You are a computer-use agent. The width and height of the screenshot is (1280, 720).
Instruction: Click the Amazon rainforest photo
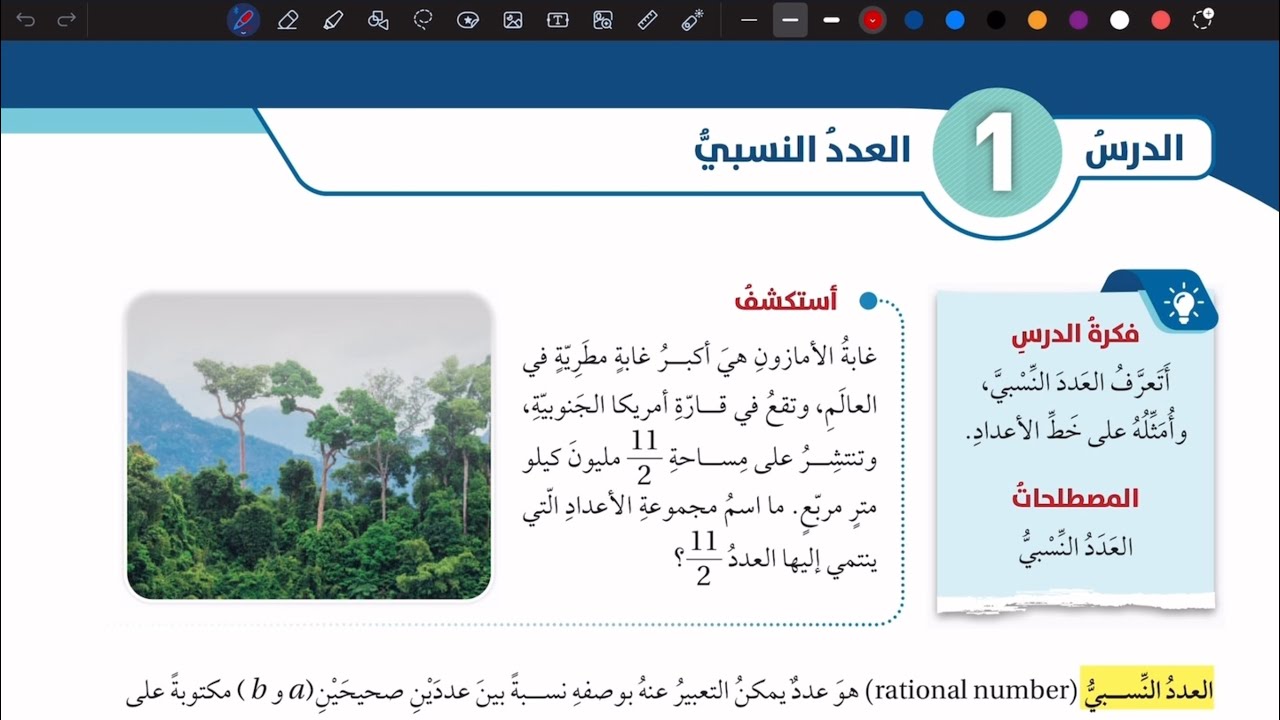pyautogui.click(x=309, y=446)
